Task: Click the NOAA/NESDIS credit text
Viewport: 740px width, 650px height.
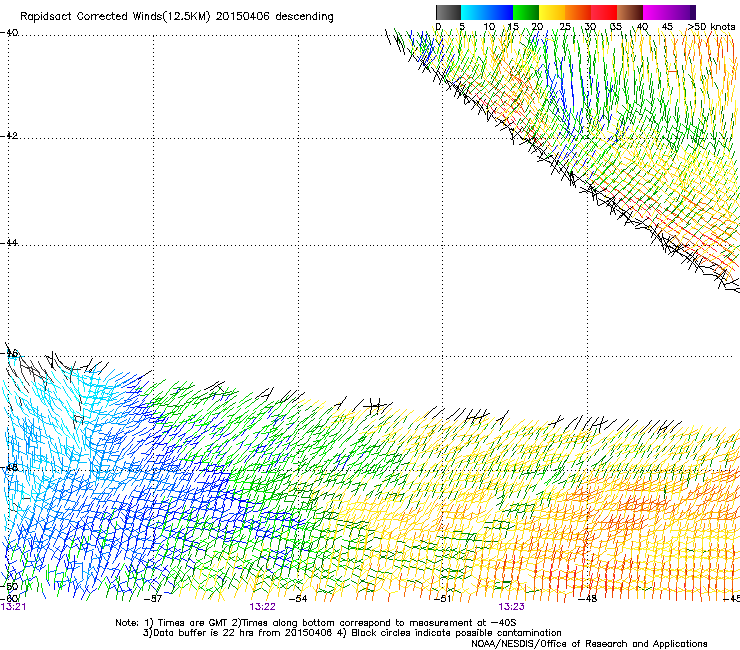Action: [x=589, y=643]
